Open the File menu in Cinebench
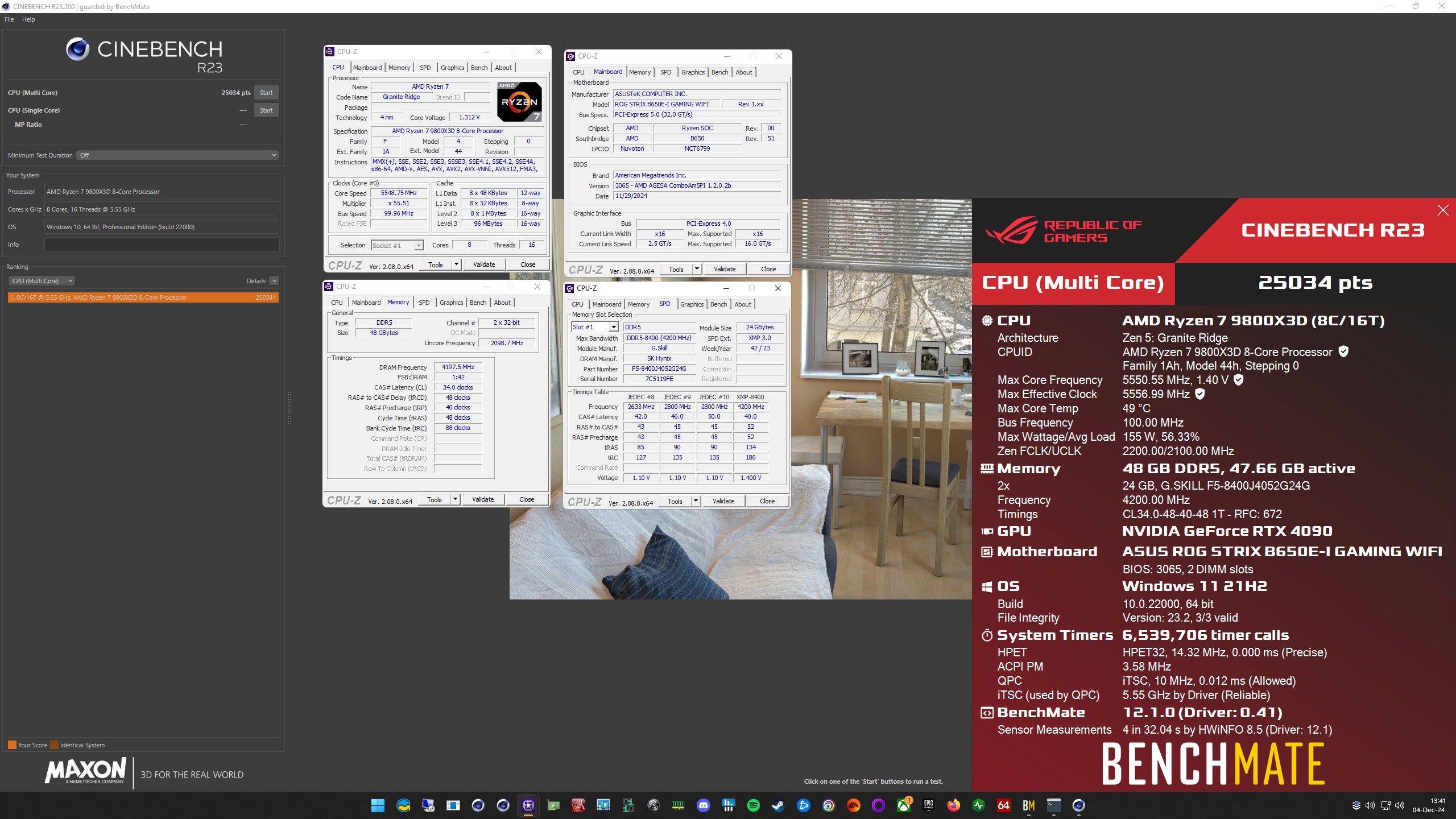This screenshot has width=1456, height=819. (9, 19)
